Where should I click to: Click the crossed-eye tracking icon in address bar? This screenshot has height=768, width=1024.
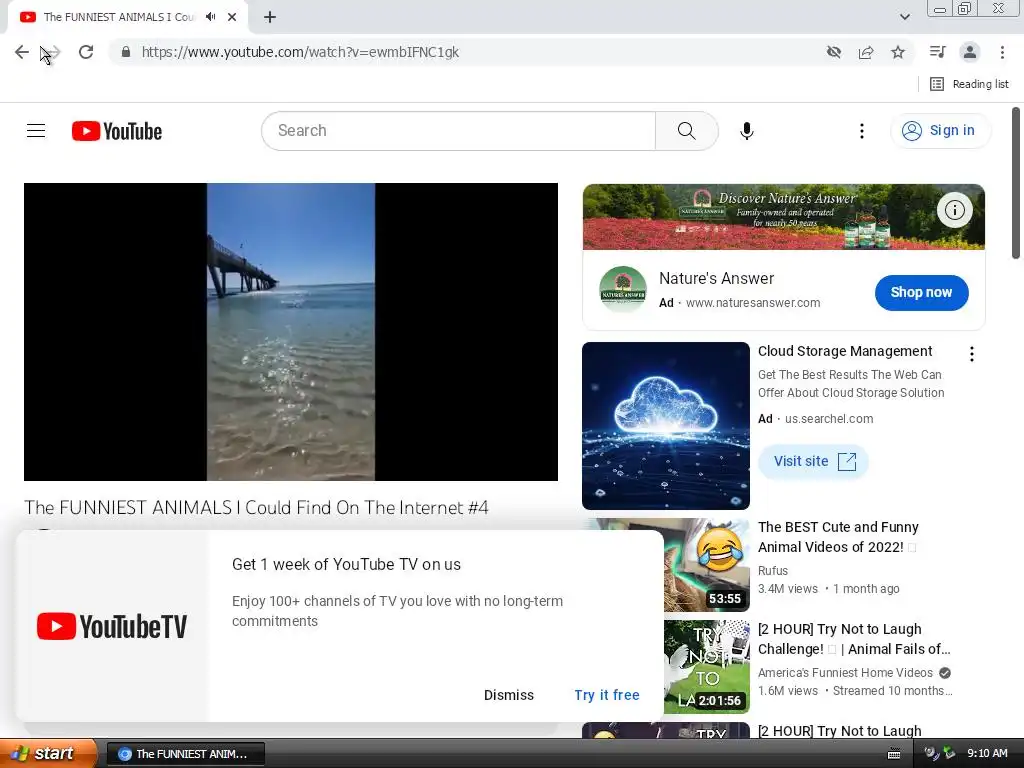[833, 52]
